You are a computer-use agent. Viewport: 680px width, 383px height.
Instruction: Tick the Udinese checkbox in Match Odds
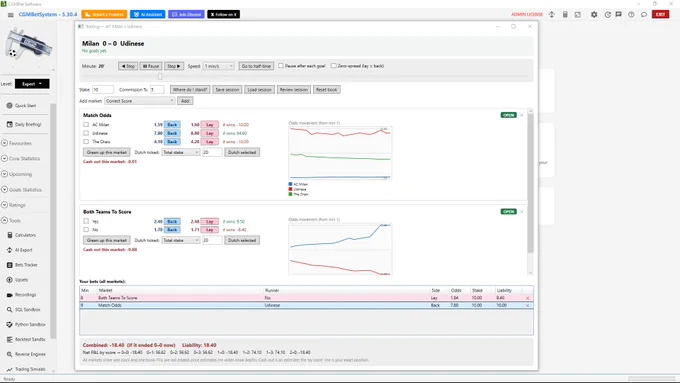(86, 133)
